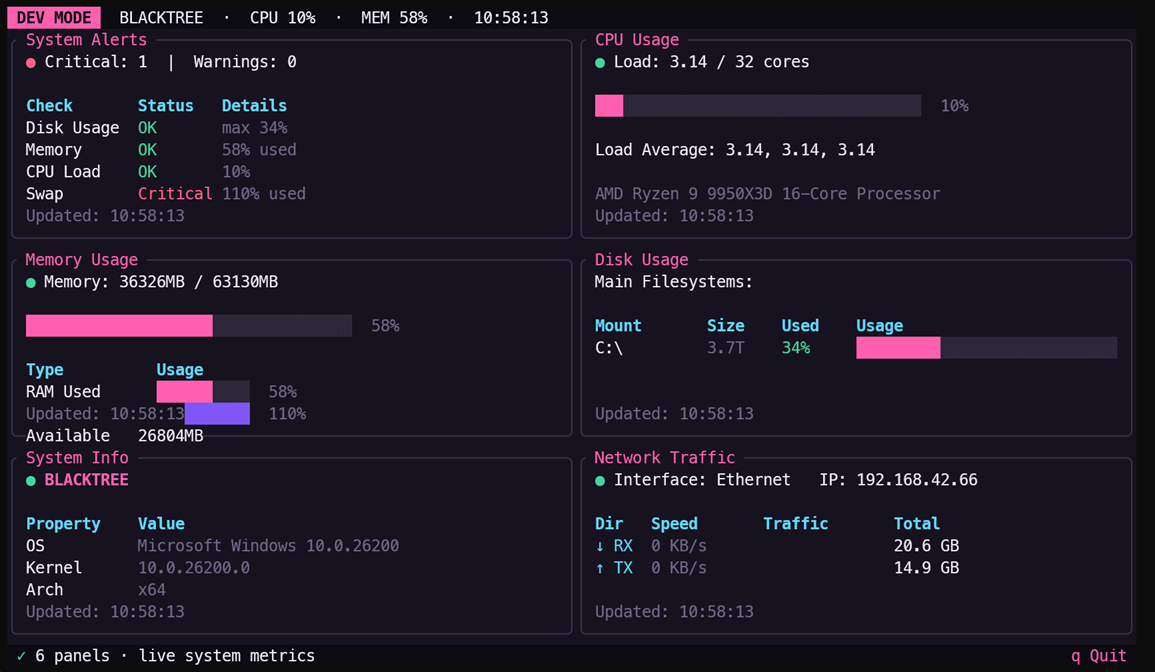Click the C:\ mount entry

point(609,348)
